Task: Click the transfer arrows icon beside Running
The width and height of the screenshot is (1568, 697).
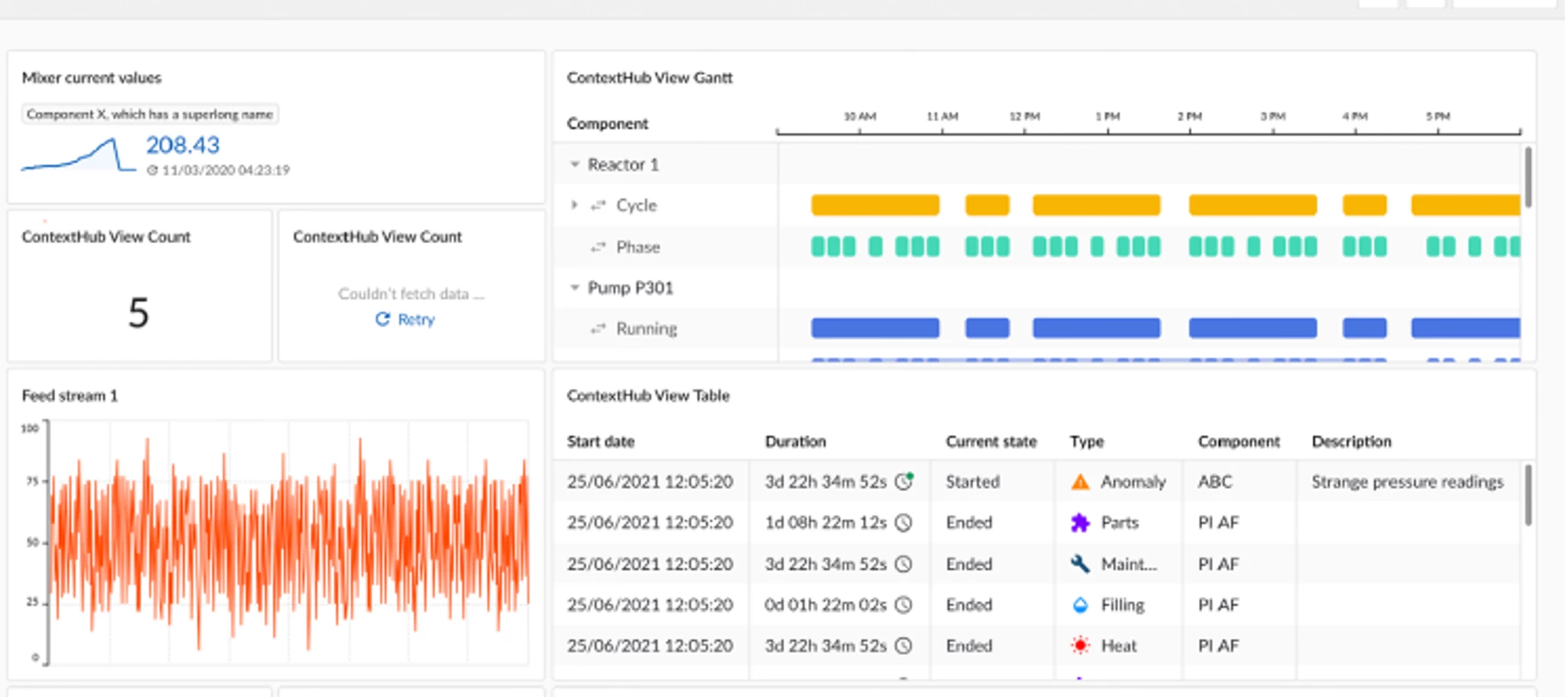Action: click(598, 328)
